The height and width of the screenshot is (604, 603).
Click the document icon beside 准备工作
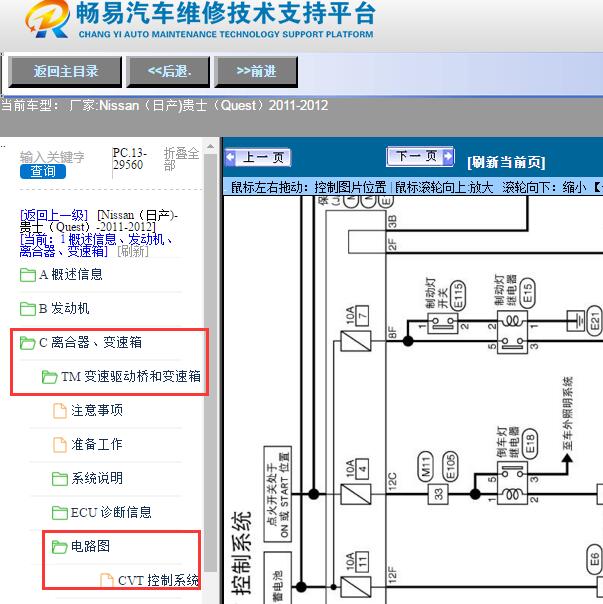click(60, 445)
